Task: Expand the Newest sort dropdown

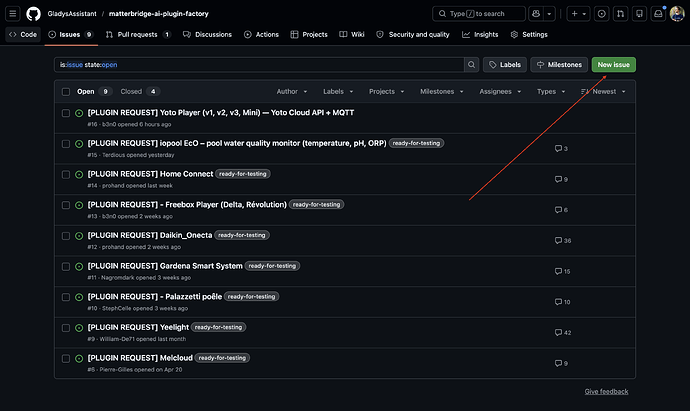Action: click(603, 92)
